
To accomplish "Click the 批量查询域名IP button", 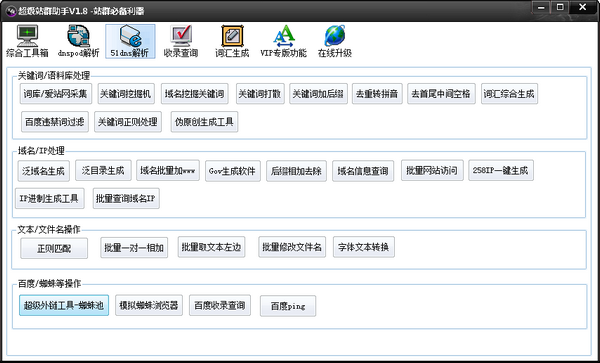I will click(126, 199).
